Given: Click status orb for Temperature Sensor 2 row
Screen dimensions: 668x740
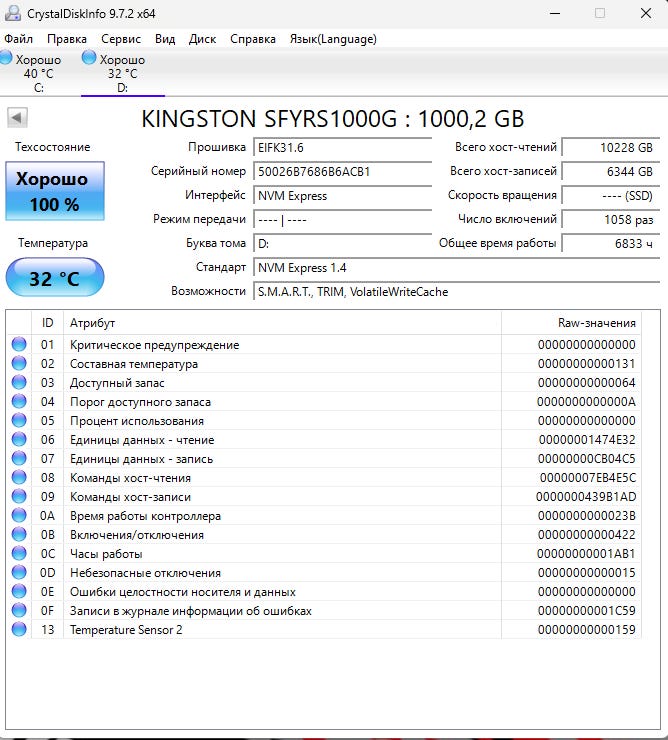Looking at the screenshot, I should coord(19,630).
